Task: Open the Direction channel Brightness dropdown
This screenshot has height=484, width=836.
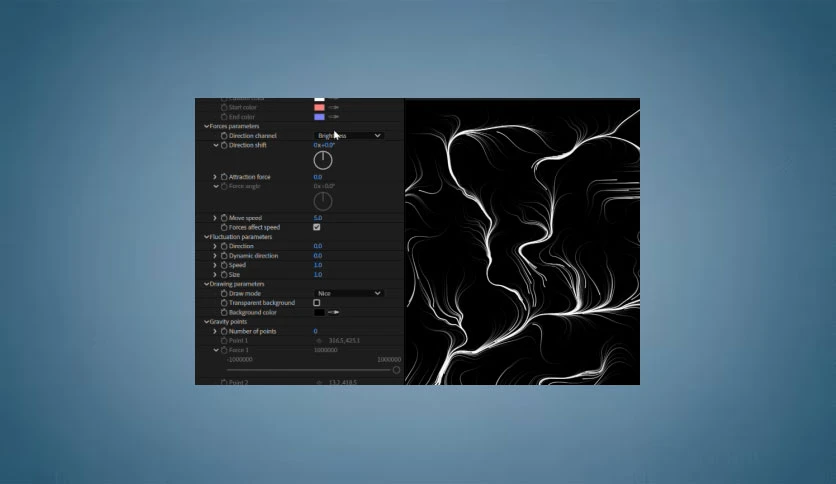Action: tap(349, 136)
